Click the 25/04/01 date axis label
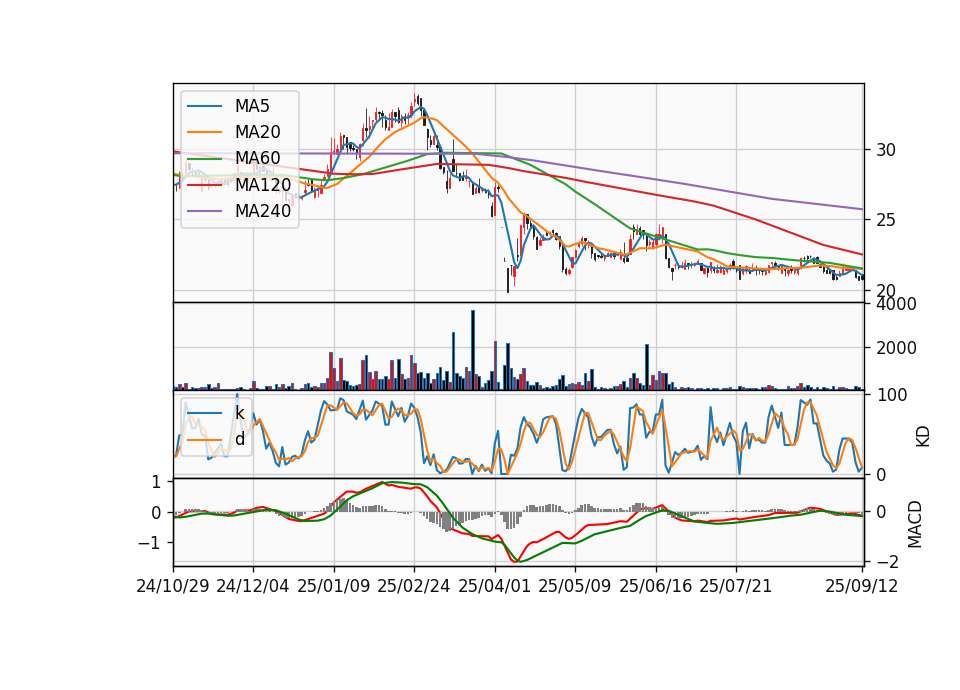The height and width of the screenshot is (690, 960). (x=494, y=586)
